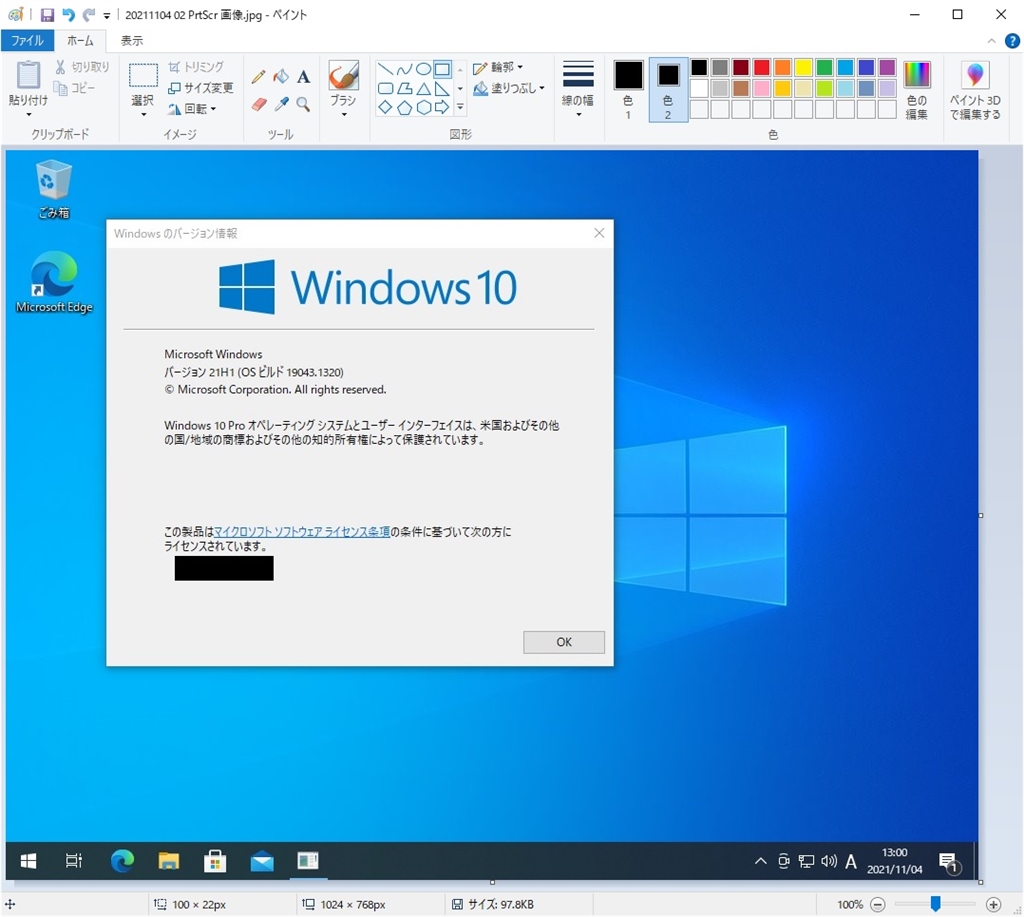Choose the Curve shape

[x=404, y=69]
